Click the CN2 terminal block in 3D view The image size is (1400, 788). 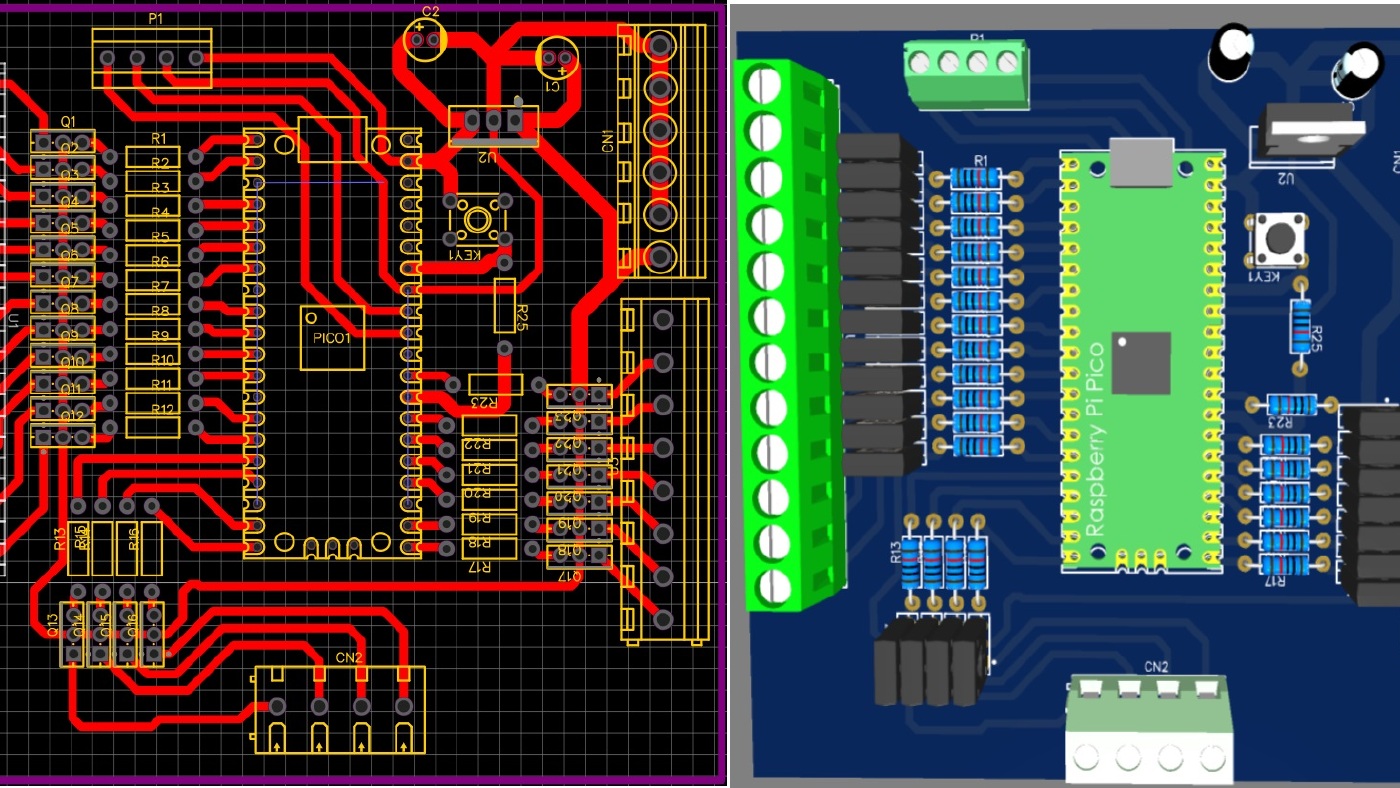(x=1148, y=727)
